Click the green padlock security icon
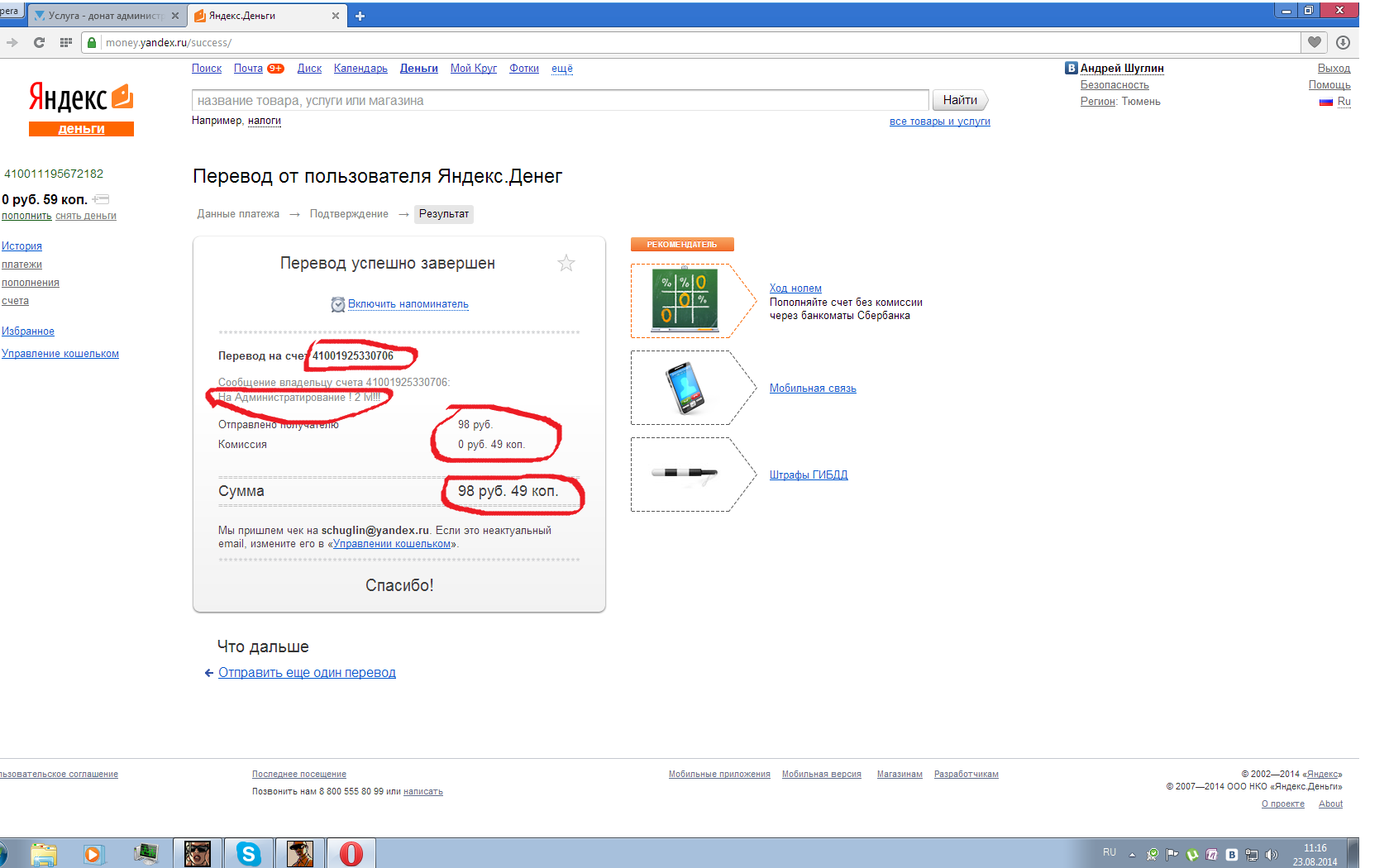The height and width of the screenshot is (868, 1389). point(92,42)
